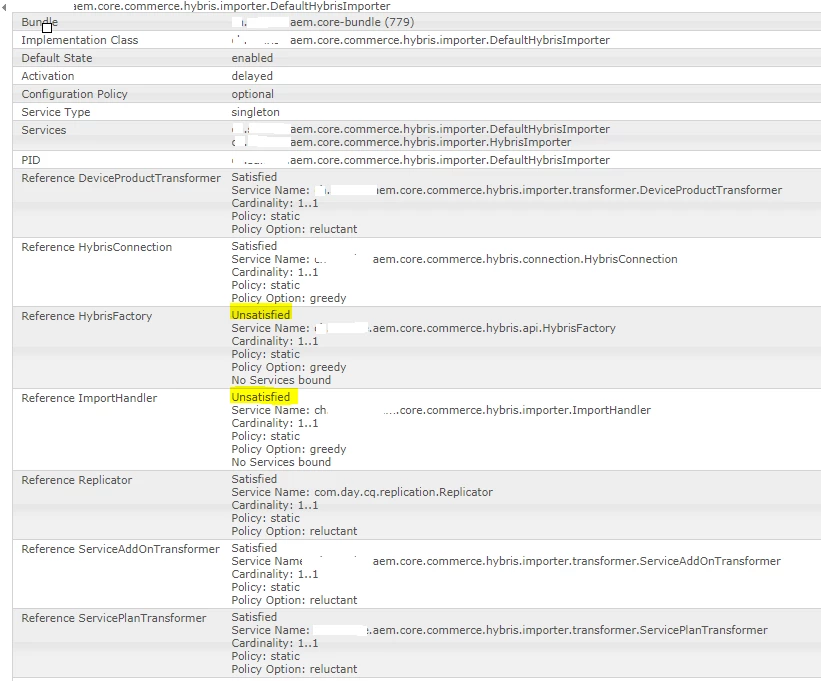This screenshot has height=681, width=821.
Task: Select the ServiceAddOnTransformer service name line
Action: (x=506, y=561)
